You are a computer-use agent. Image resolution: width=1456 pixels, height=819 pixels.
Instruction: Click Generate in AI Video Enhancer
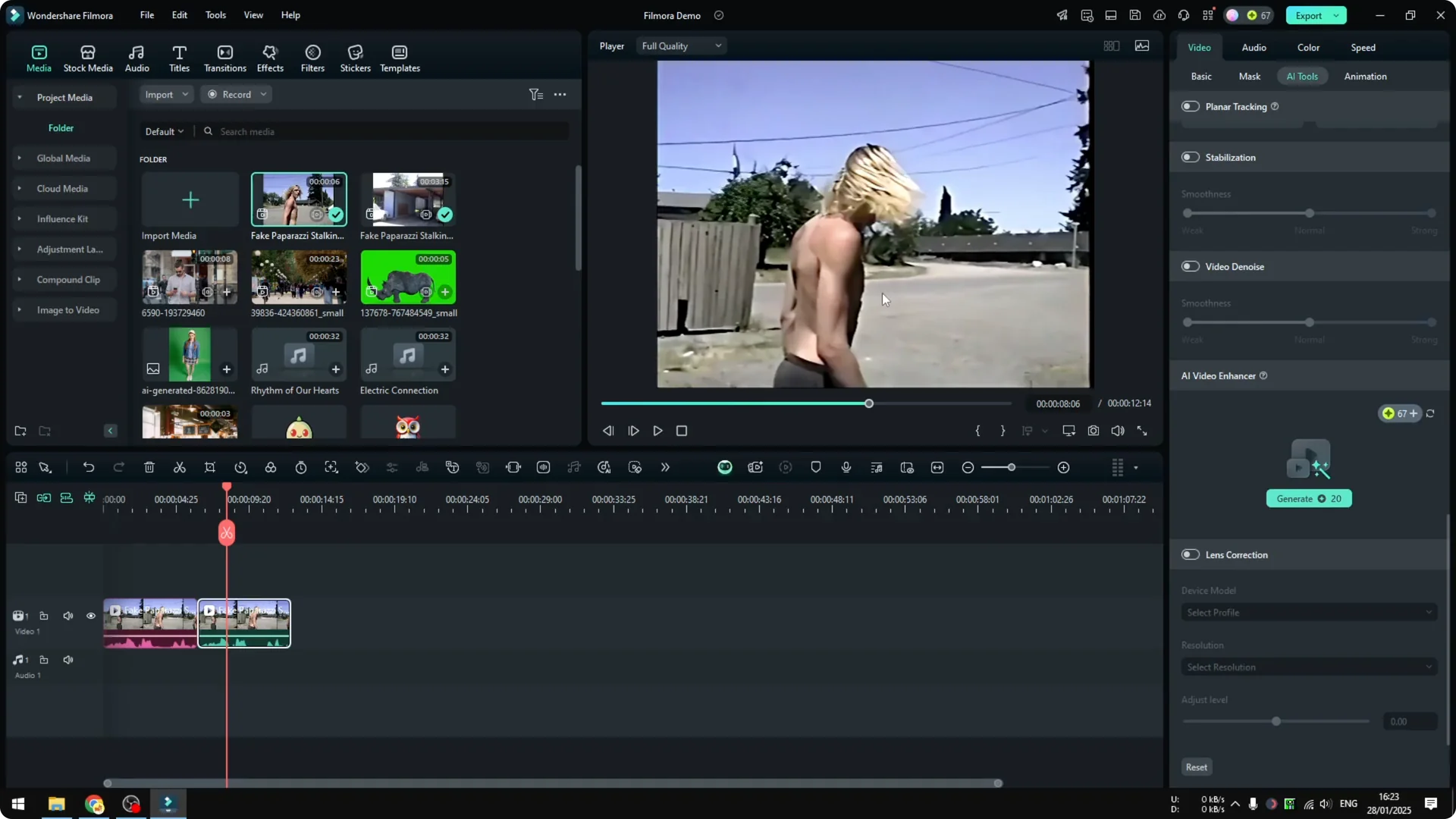1309,498
